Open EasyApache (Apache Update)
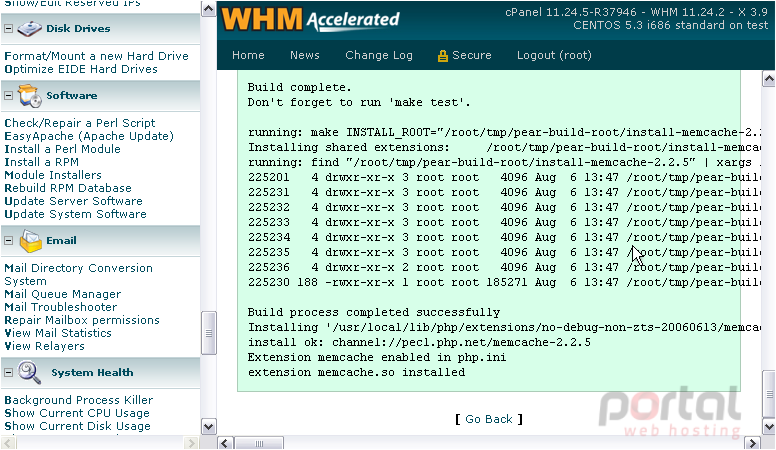Viewport: 776px width, 450px height. pos(89,136)
